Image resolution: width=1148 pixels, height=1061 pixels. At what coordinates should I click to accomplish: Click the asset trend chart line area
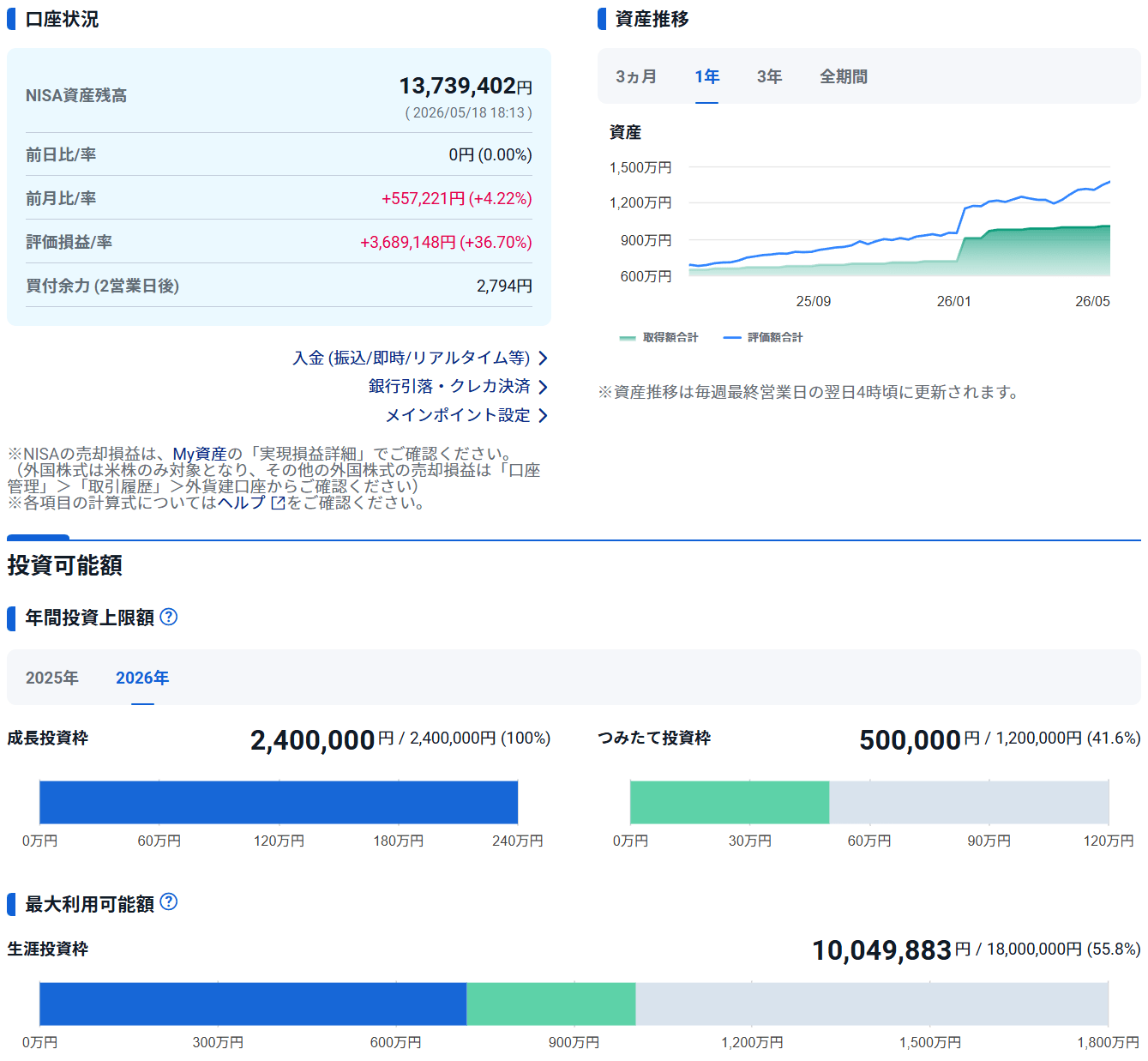tap(899, 221)
